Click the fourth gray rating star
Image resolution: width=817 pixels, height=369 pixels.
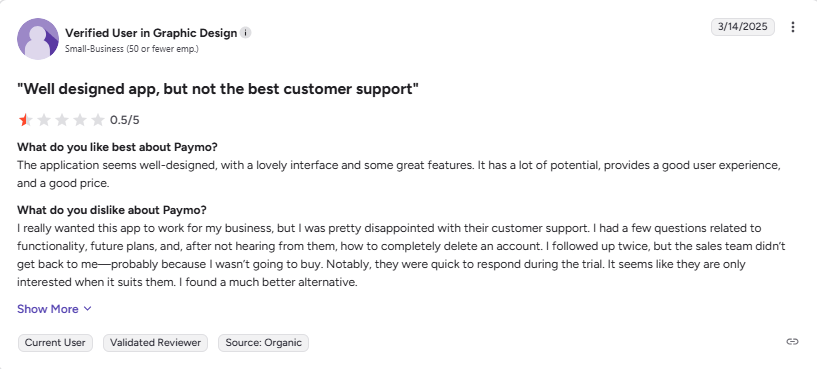[x=80, y=120]
